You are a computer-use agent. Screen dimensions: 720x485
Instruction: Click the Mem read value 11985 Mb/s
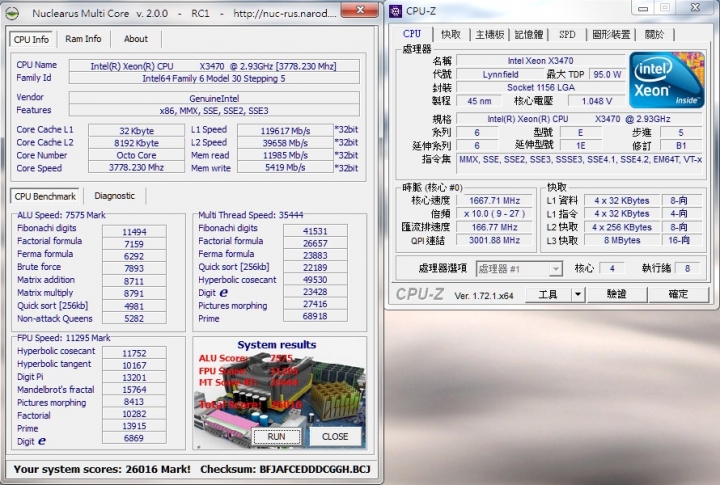pos(285,155)
